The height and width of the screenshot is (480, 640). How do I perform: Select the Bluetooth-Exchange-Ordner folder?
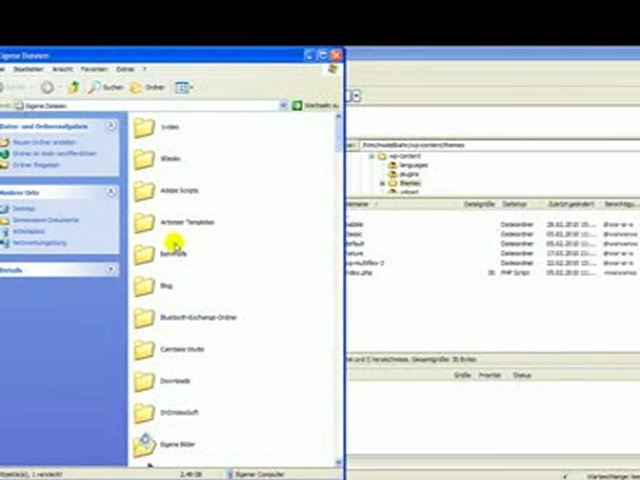(145, 317)
